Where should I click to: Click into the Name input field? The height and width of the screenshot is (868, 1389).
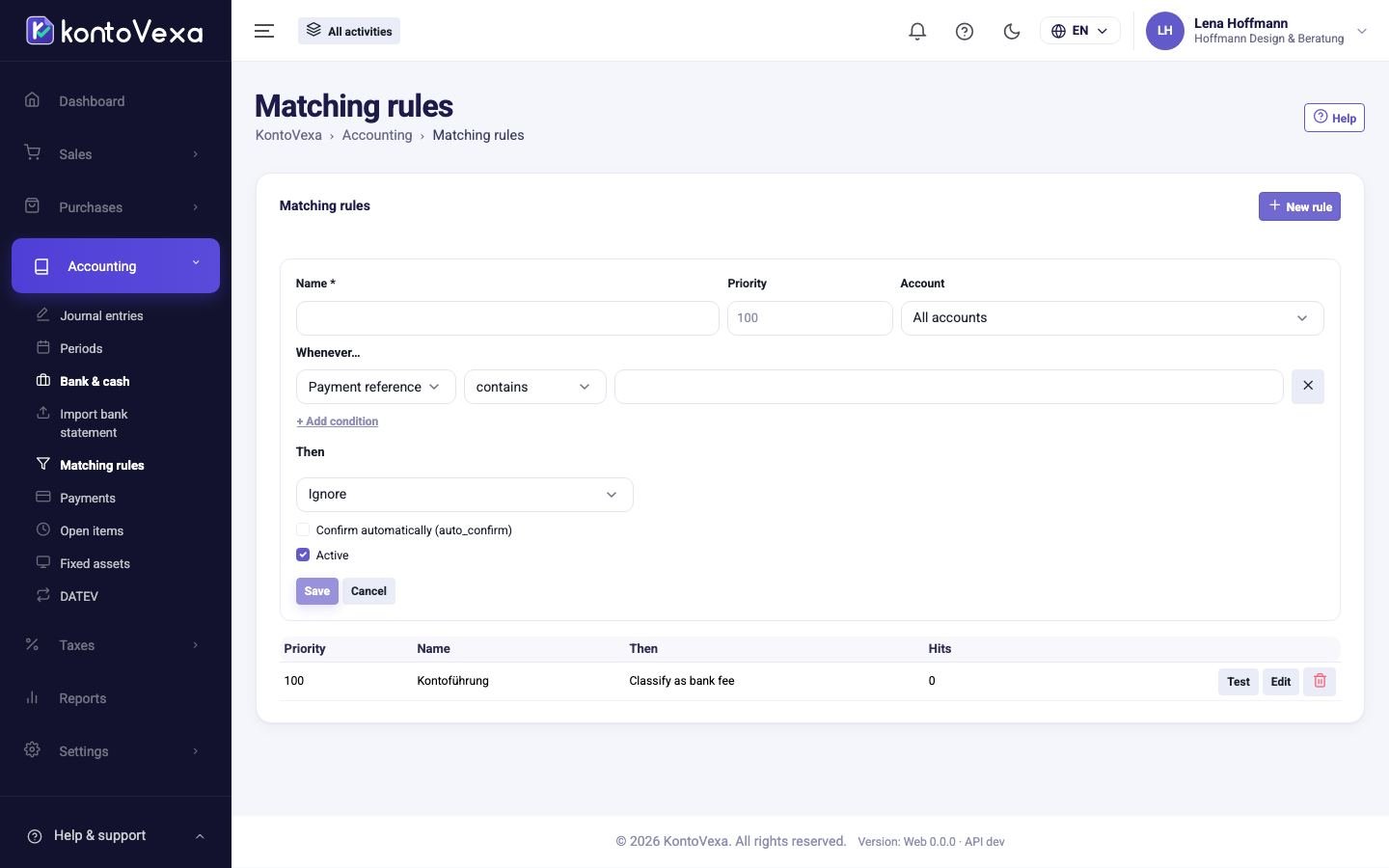pos(507,318)
